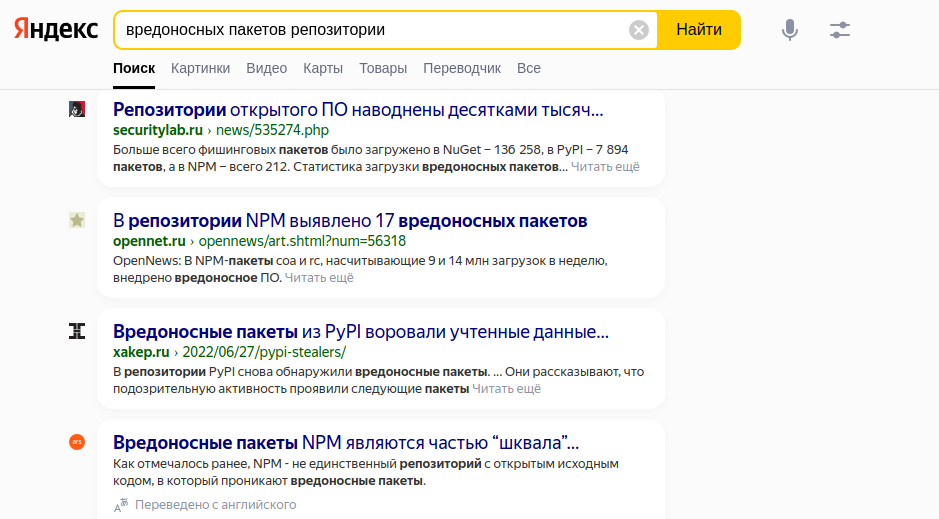Open result Вредоносные пакеты из PyPI воровали
939x519 pixels.
click(x=361, y=332)
